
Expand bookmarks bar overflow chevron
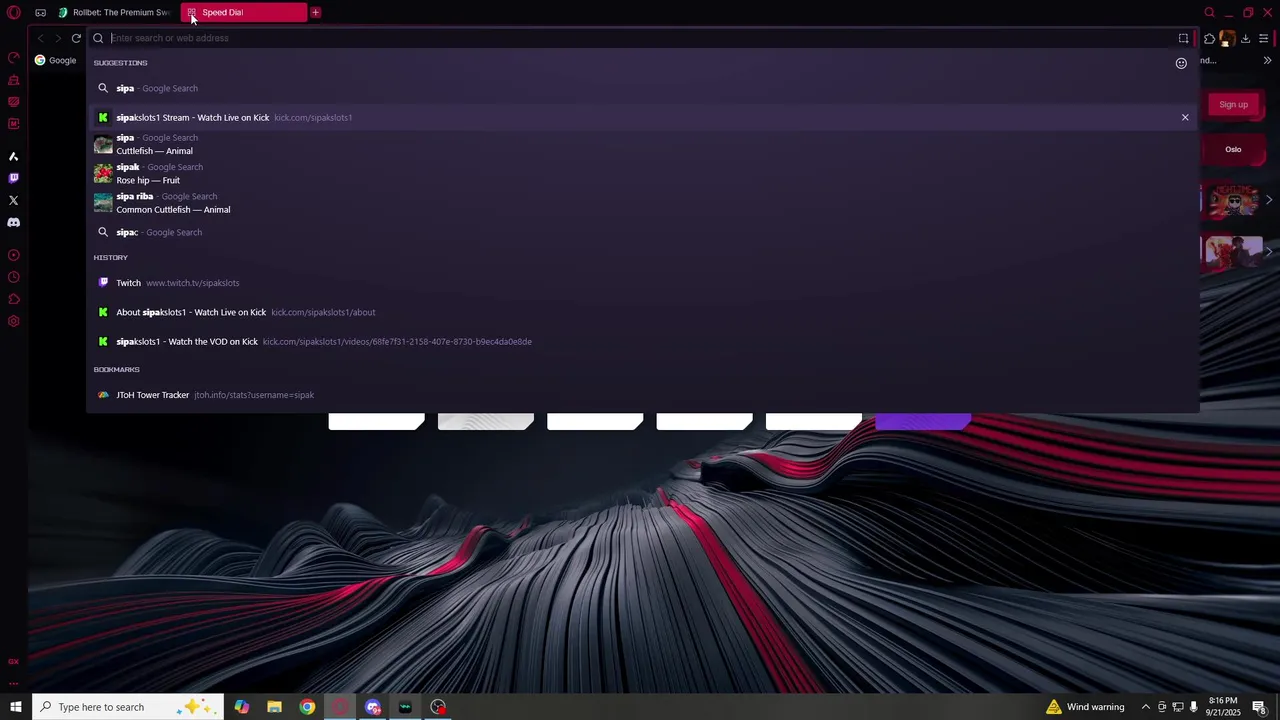(x=1268, y=60)
